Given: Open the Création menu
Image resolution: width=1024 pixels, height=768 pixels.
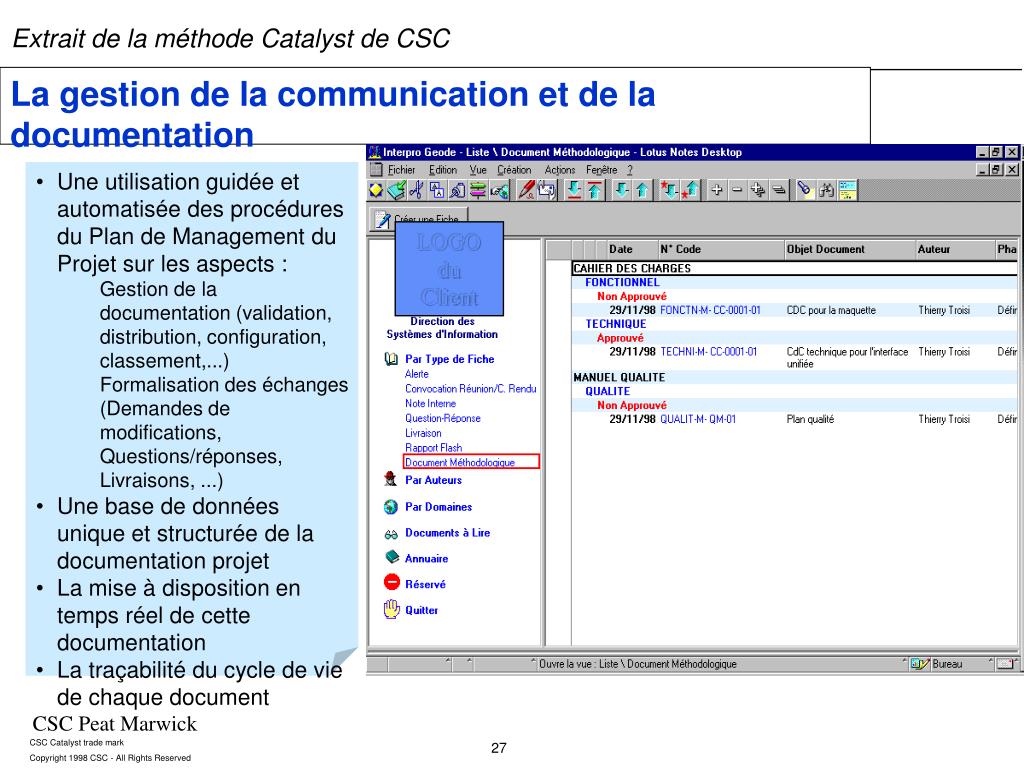Looking at the screenshot, I should (514, 170).
